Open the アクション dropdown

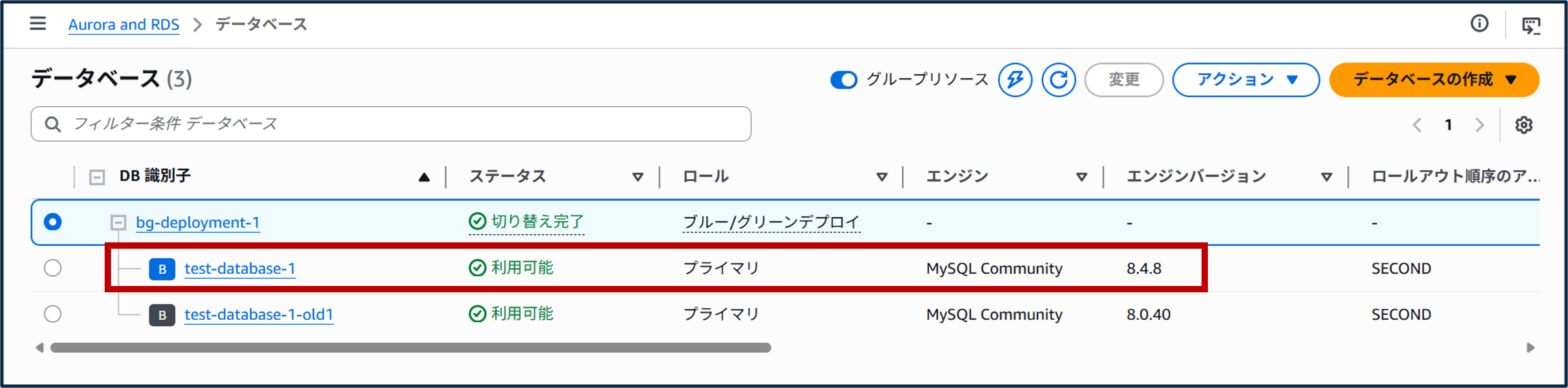pos(1246,80)
